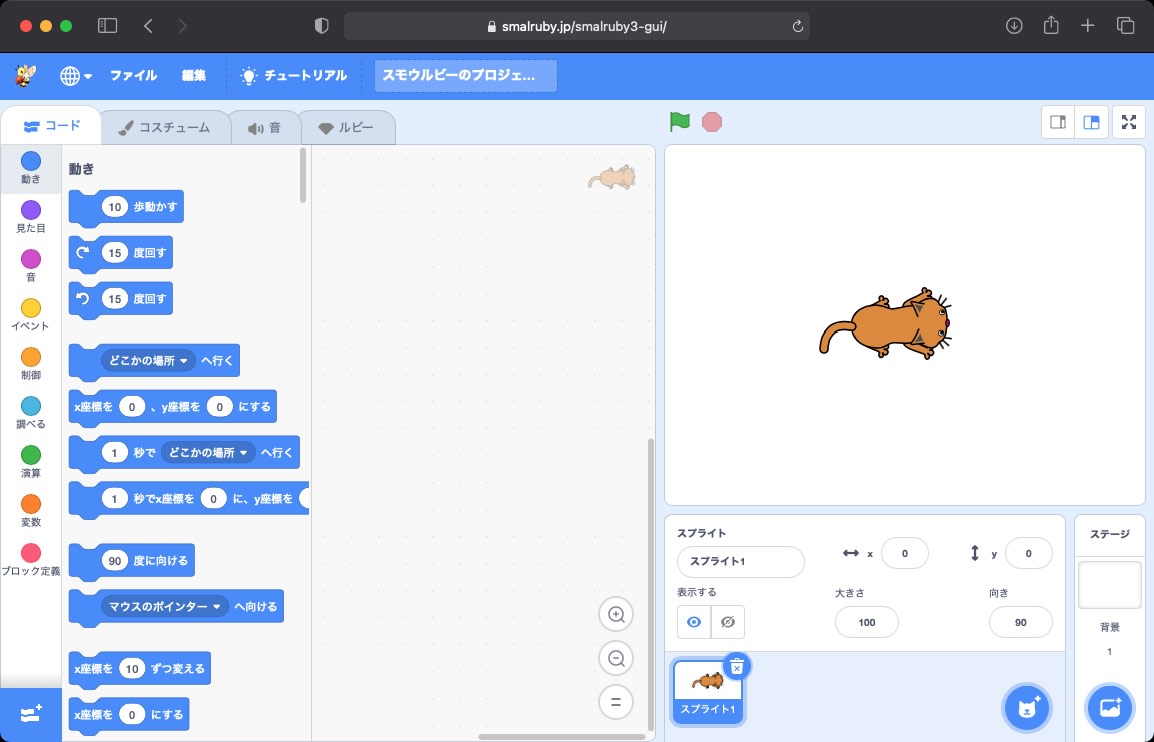
Task: Hide the sprite with crossed eye icon
Action: point(728,622)
